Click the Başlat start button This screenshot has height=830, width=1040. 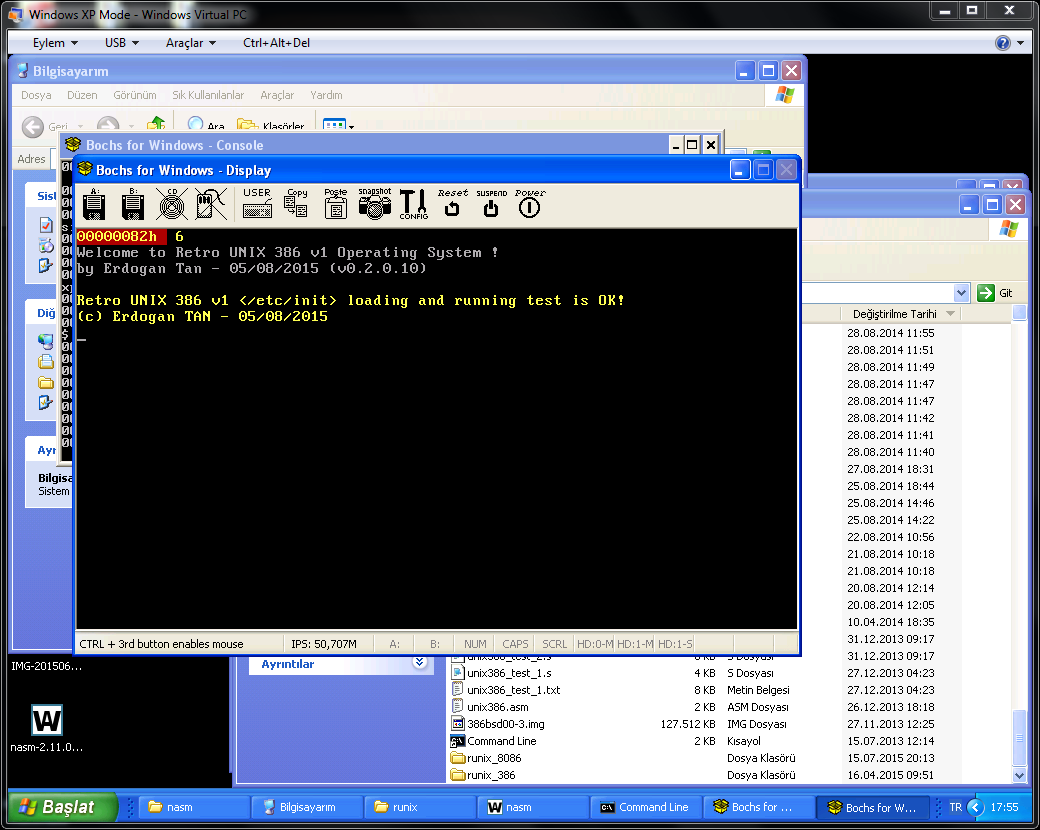(63, 807)
